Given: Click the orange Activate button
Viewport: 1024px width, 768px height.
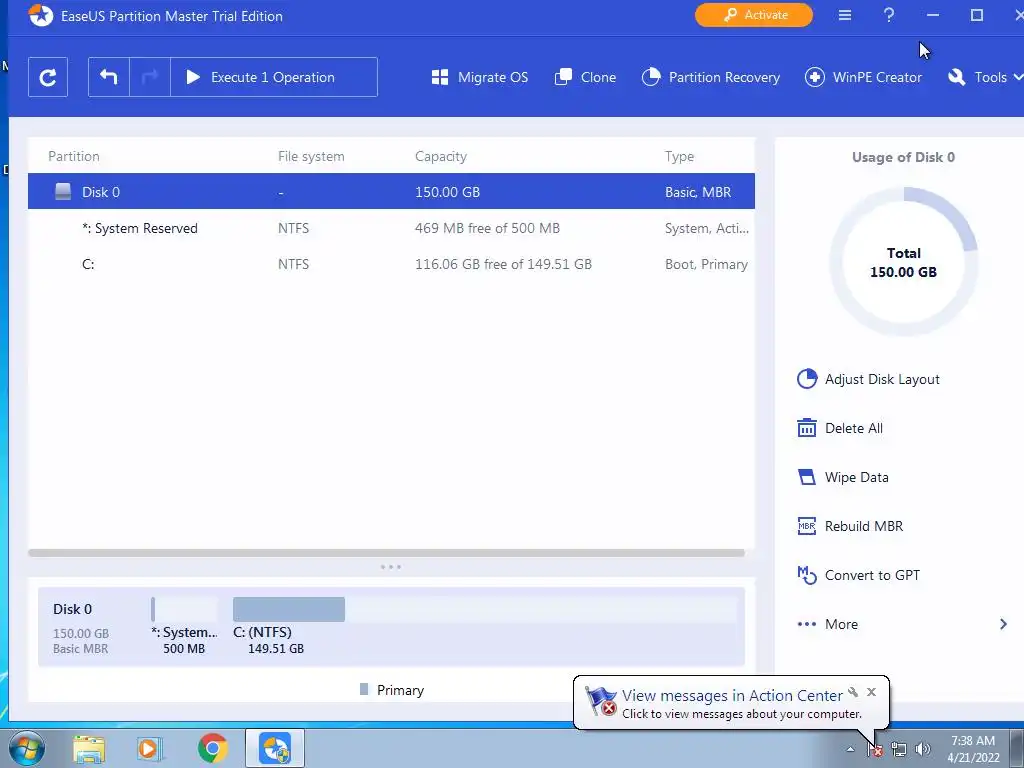Looking at the screenshot, I should click(x=754, y=15).
